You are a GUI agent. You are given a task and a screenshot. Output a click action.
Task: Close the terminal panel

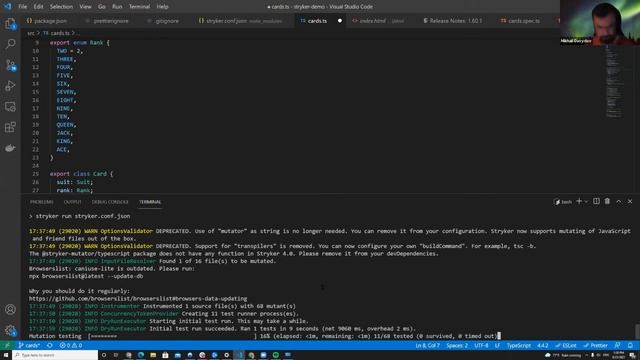tap(630, 201)
